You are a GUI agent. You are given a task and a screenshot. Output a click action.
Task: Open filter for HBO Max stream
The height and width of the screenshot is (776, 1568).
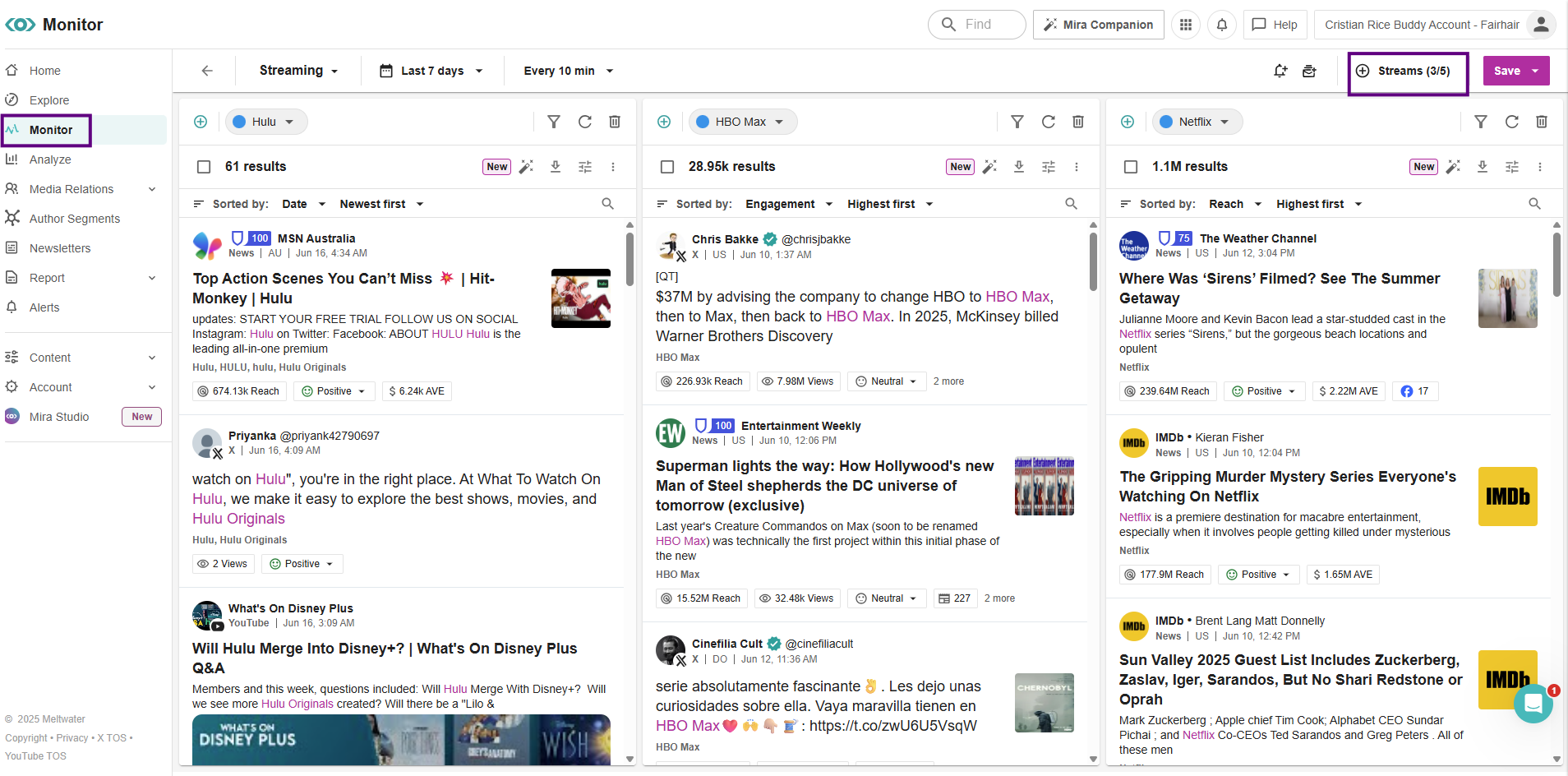1017,122
